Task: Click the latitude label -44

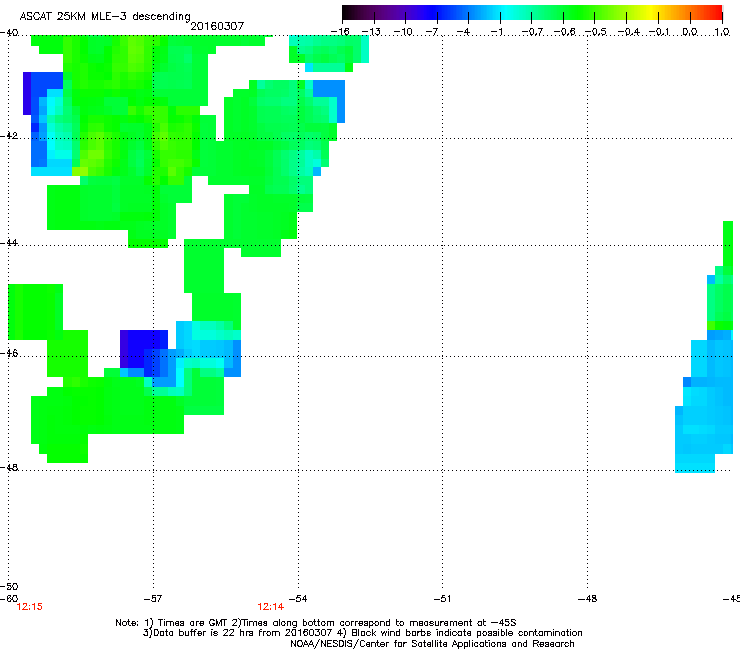Action: tap(9, 243)
